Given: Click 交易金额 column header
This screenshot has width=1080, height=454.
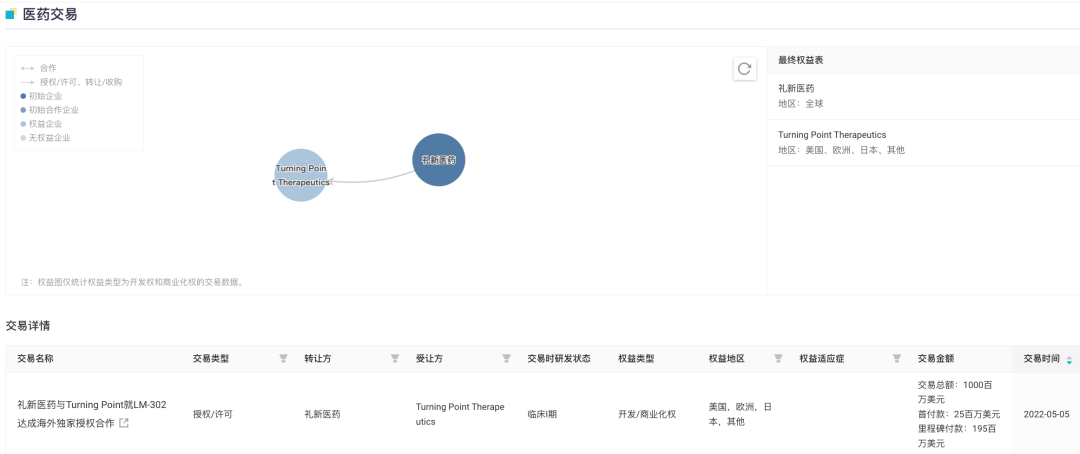Looking at the screenshot, I should click(935, 358).
